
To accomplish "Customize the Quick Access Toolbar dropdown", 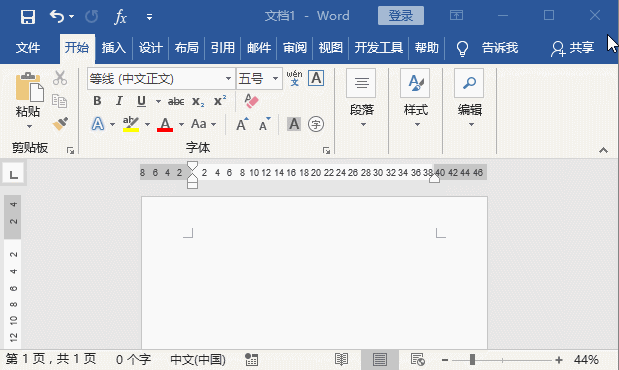I will [x=149, y=17].
